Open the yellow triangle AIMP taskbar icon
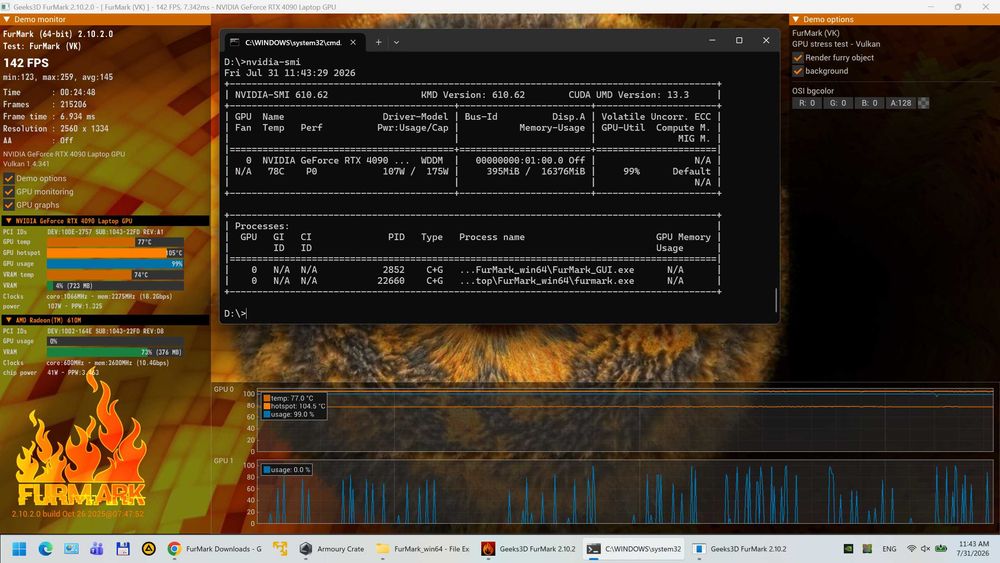The image size is (1000, 563). click(149, 548)
